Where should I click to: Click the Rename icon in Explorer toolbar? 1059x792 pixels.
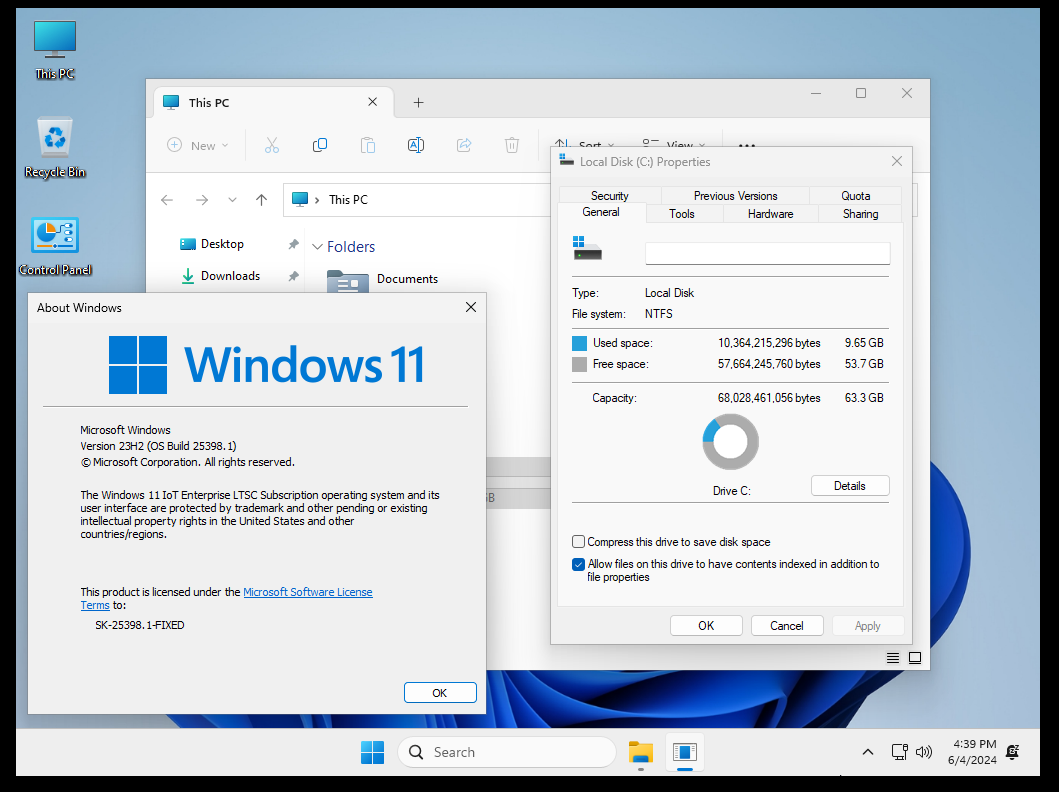coord(416,145)
